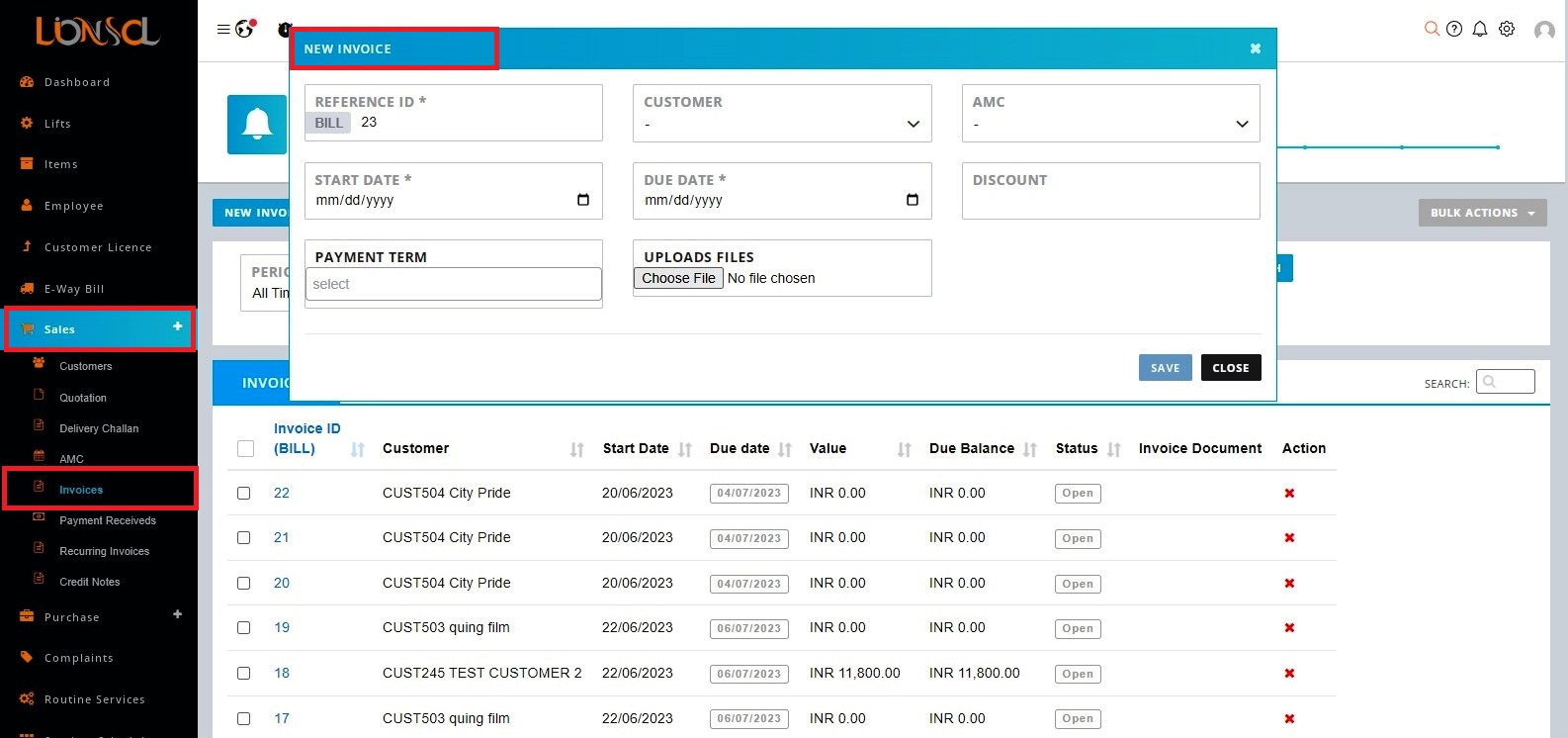The image size is (1568, 738).
Task: Open the Bulk Actions dropdown
Action: 1482,213
